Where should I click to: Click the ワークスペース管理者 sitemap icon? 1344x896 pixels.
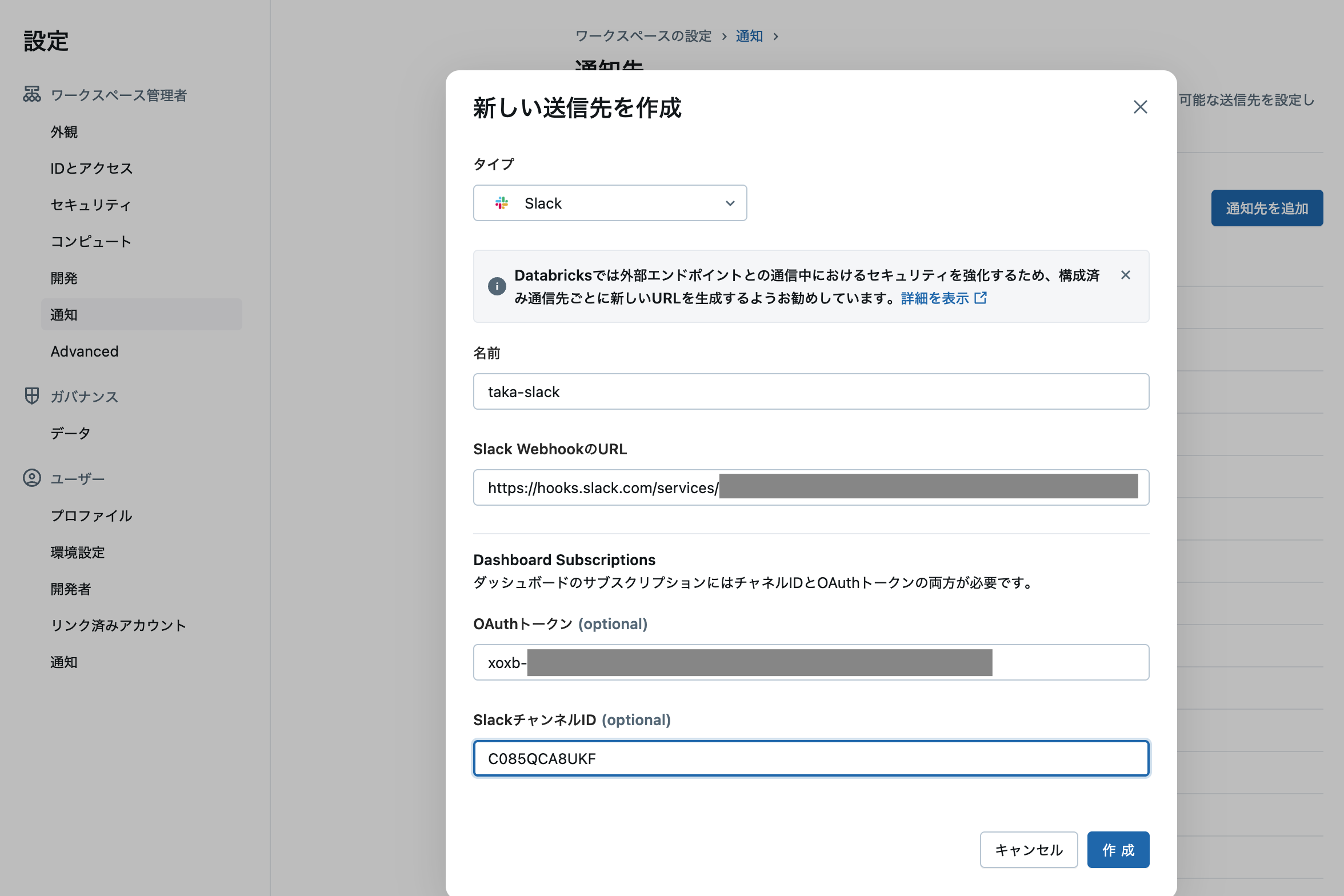tap(31, 95)
